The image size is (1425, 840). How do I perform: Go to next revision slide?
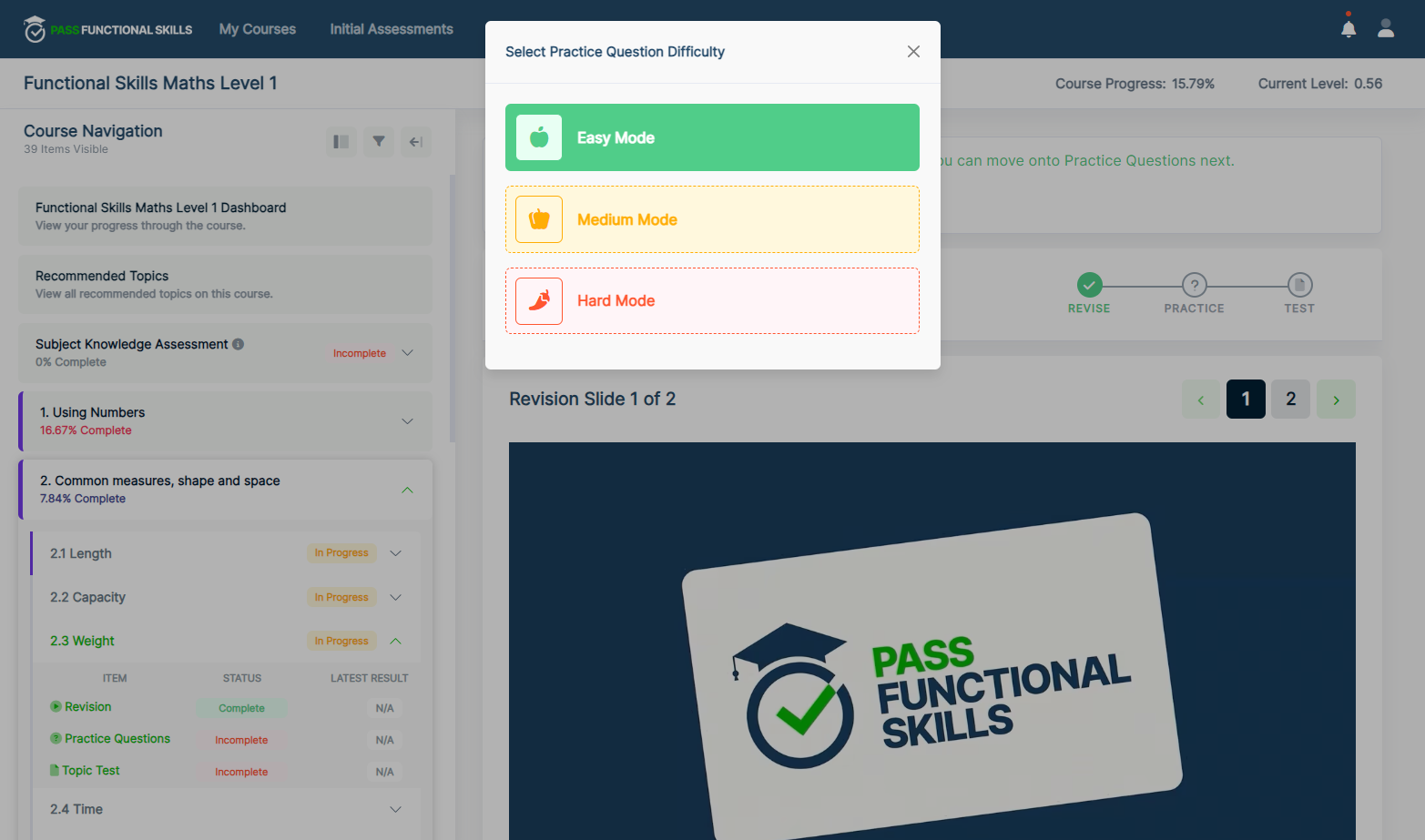[x=1336, y=400]
